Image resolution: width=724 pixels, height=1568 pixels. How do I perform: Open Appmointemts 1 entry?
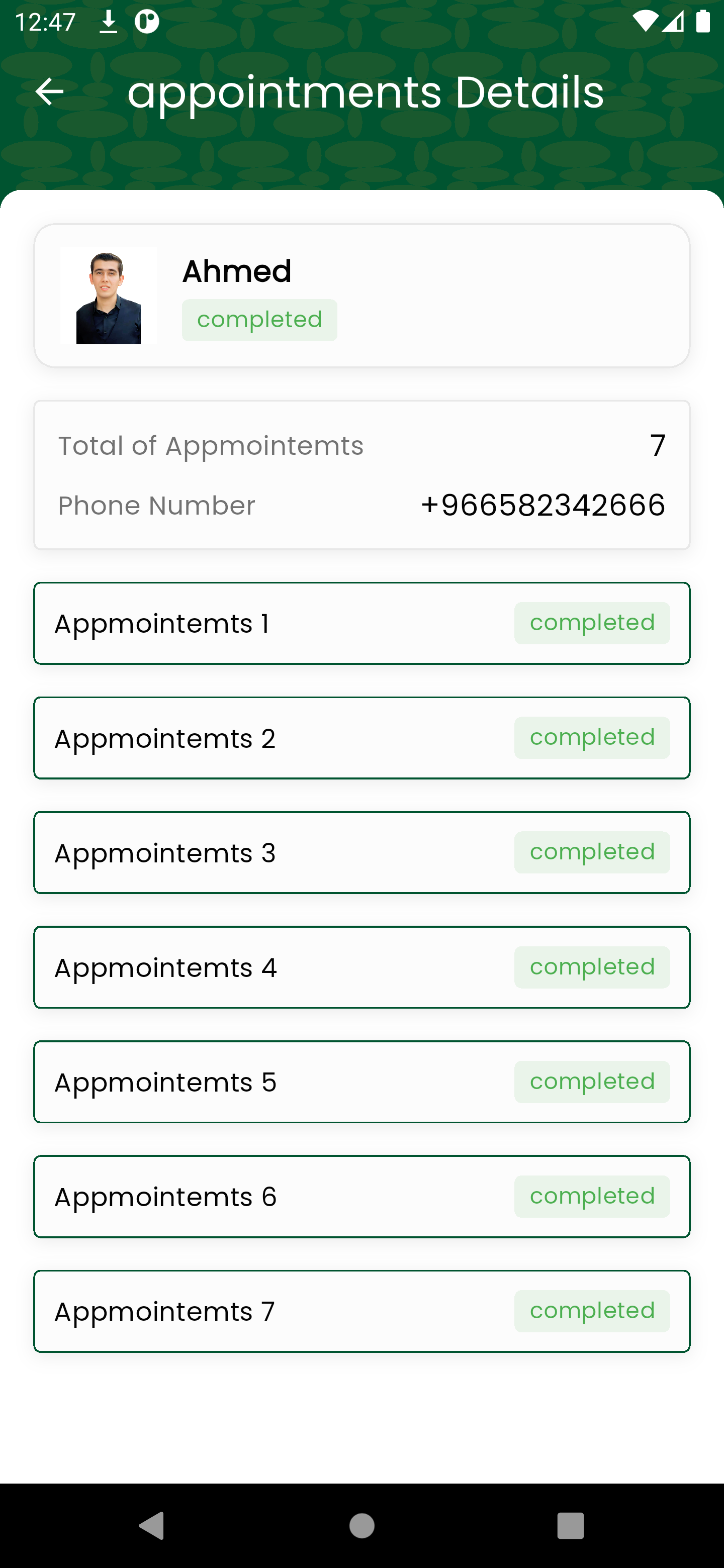coord(361,623)
